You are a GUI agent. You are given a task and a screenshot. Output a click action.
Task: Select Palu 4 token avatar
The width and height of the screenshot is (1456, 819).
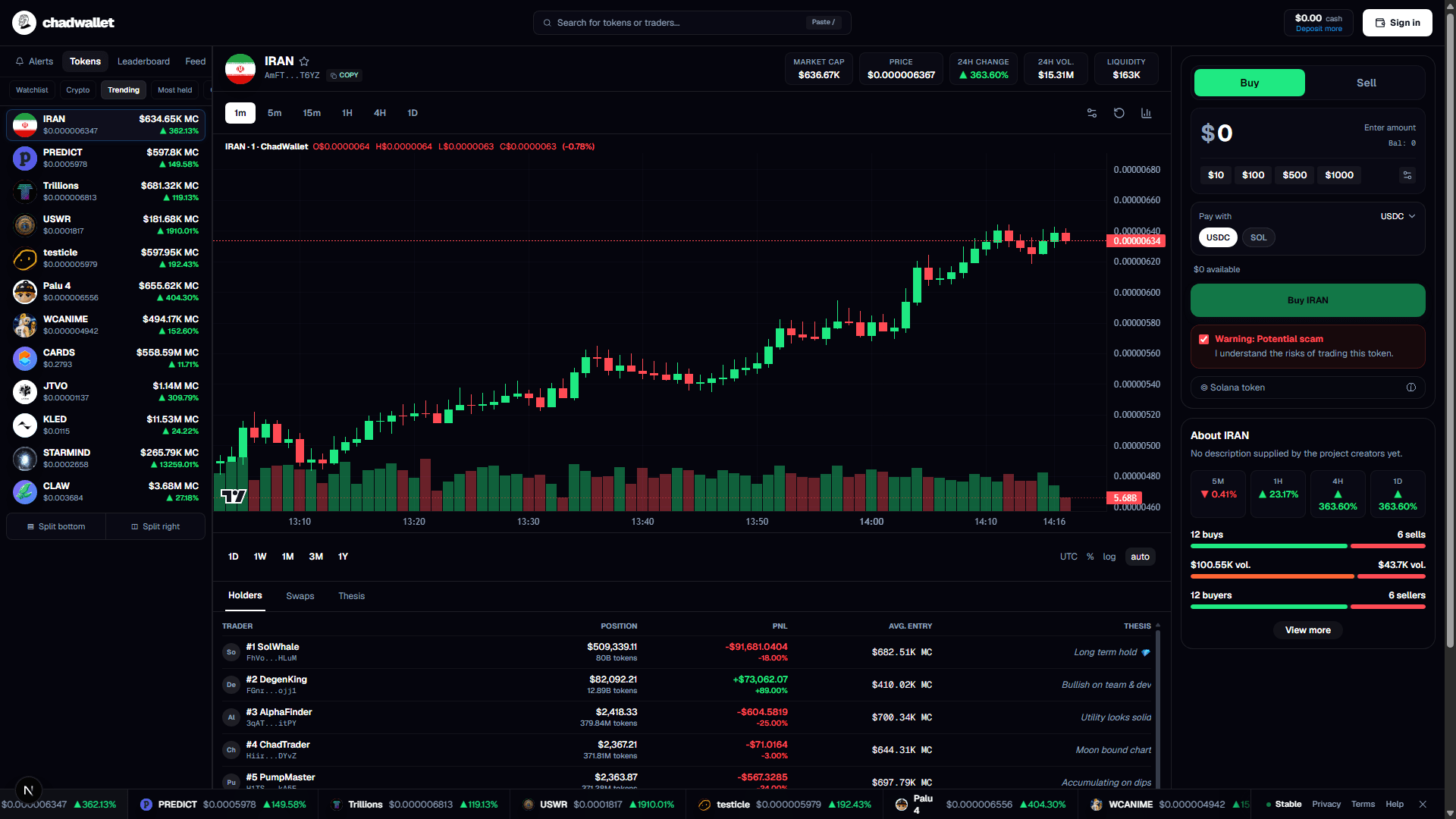point(25,292)
